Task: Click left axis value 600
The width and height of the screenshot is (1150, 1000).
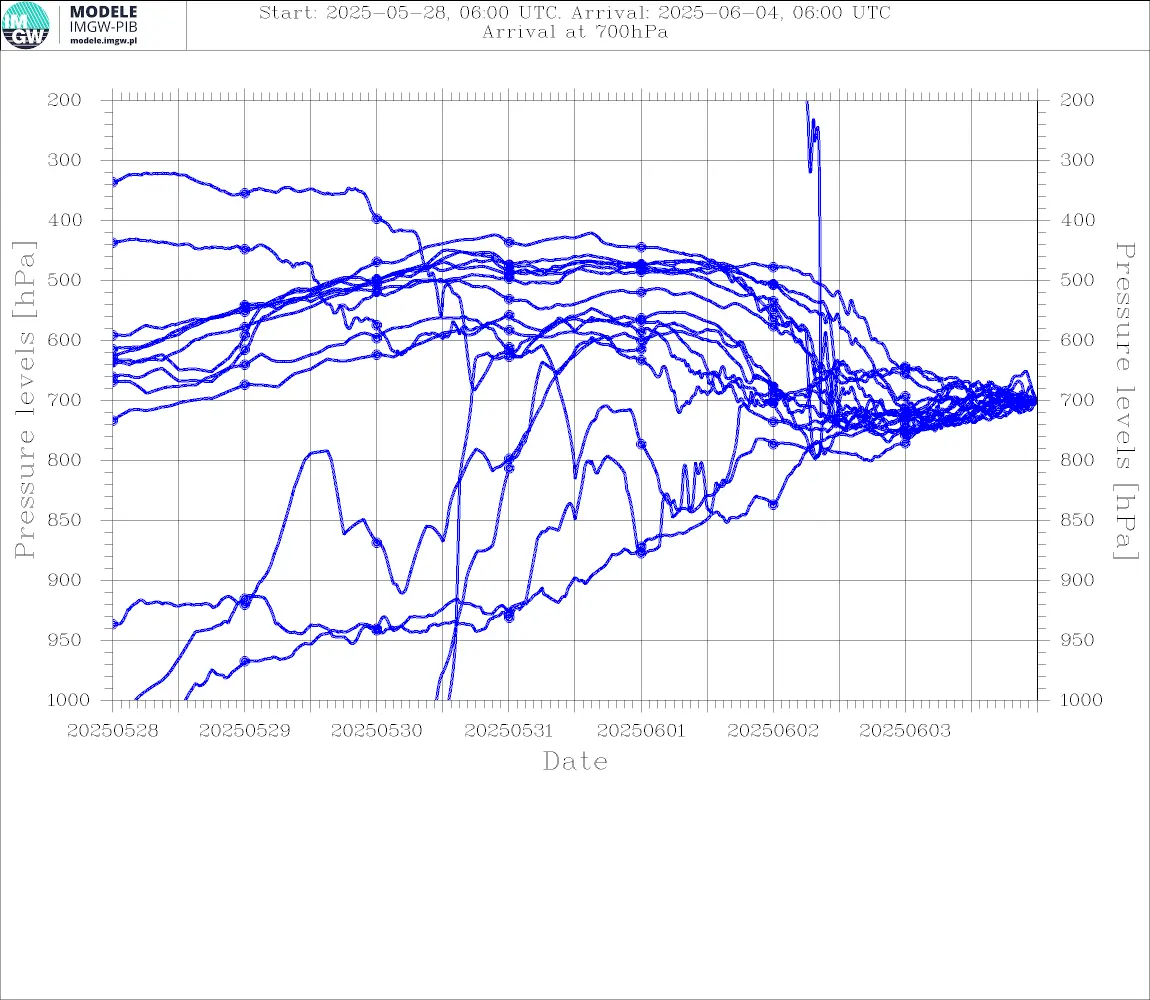Action: (x=65, y=340)
